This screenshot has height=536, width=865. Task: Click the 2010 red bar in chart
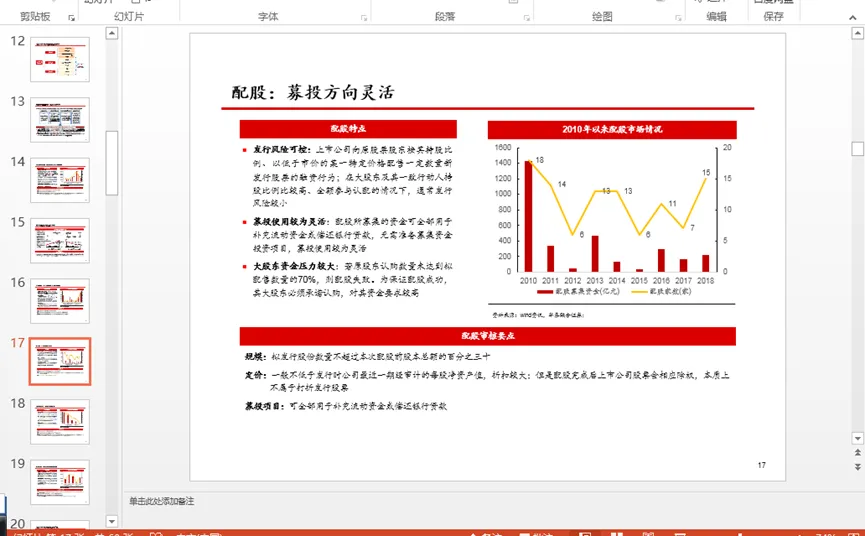[528, 216]
